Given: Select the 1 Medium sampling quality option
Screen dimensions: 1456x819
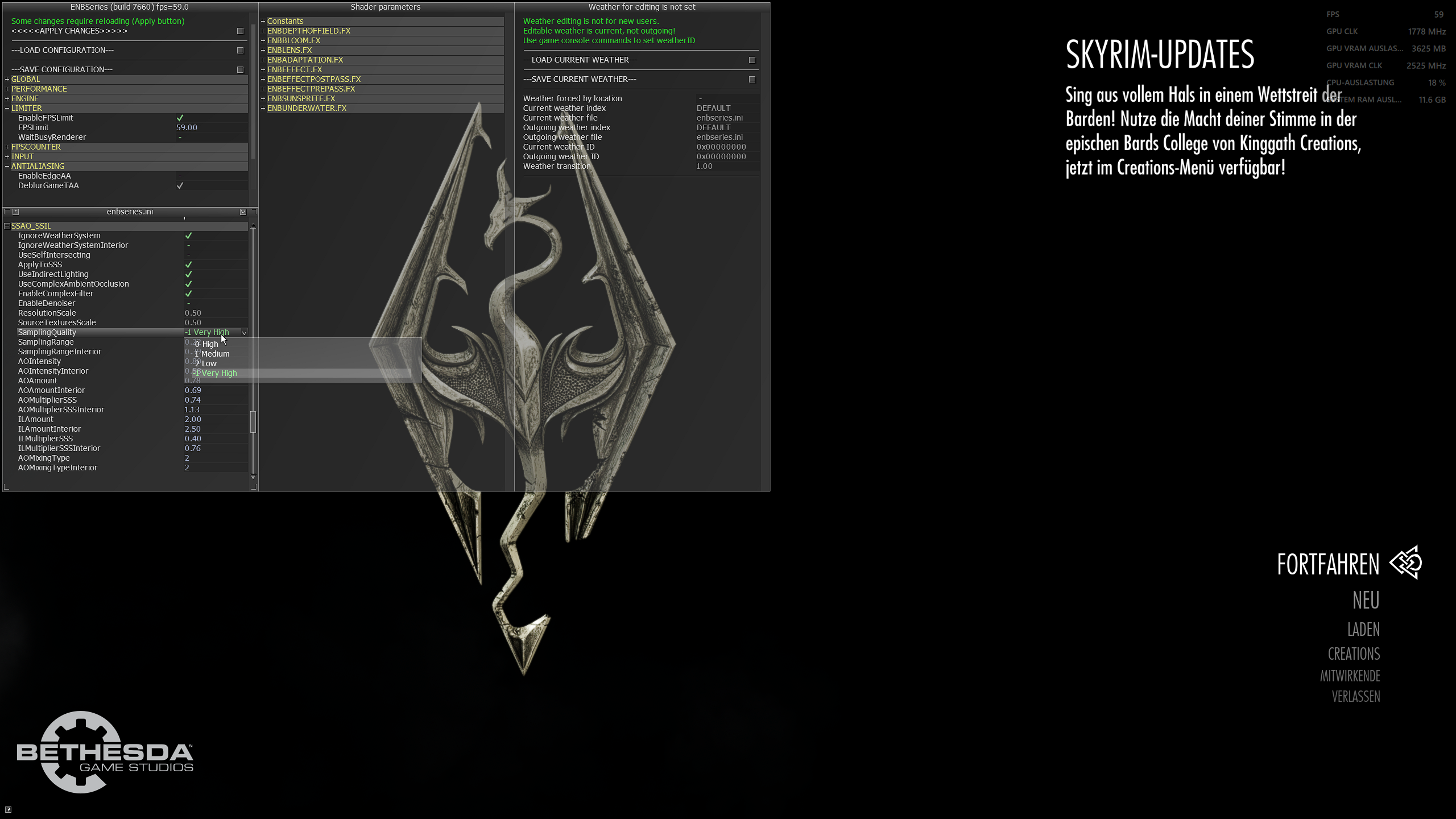Looking at the screenshot, I should (x=215, y=354).
